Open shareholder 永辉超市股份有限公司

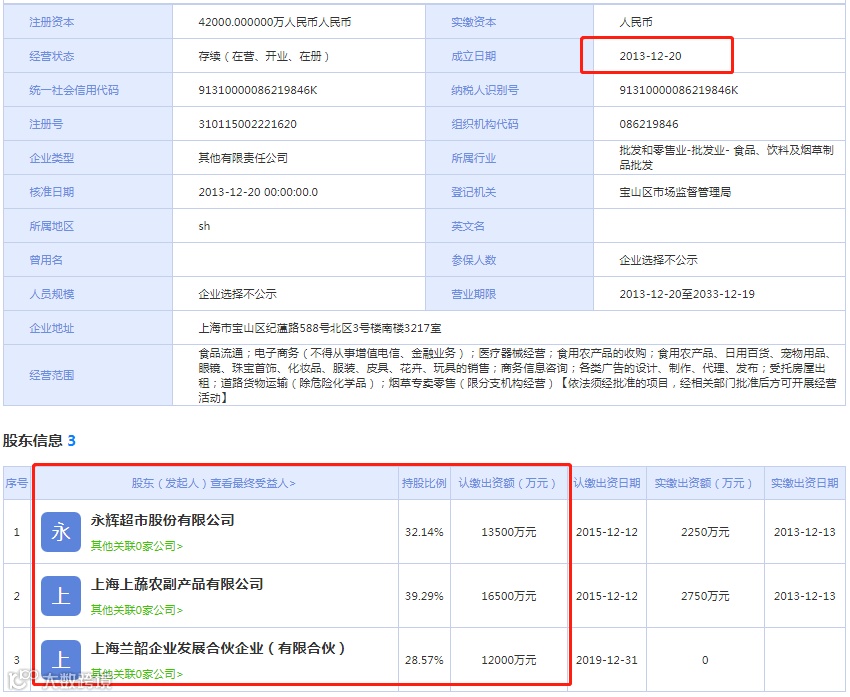pyautogui.click(x=163, y=520)
